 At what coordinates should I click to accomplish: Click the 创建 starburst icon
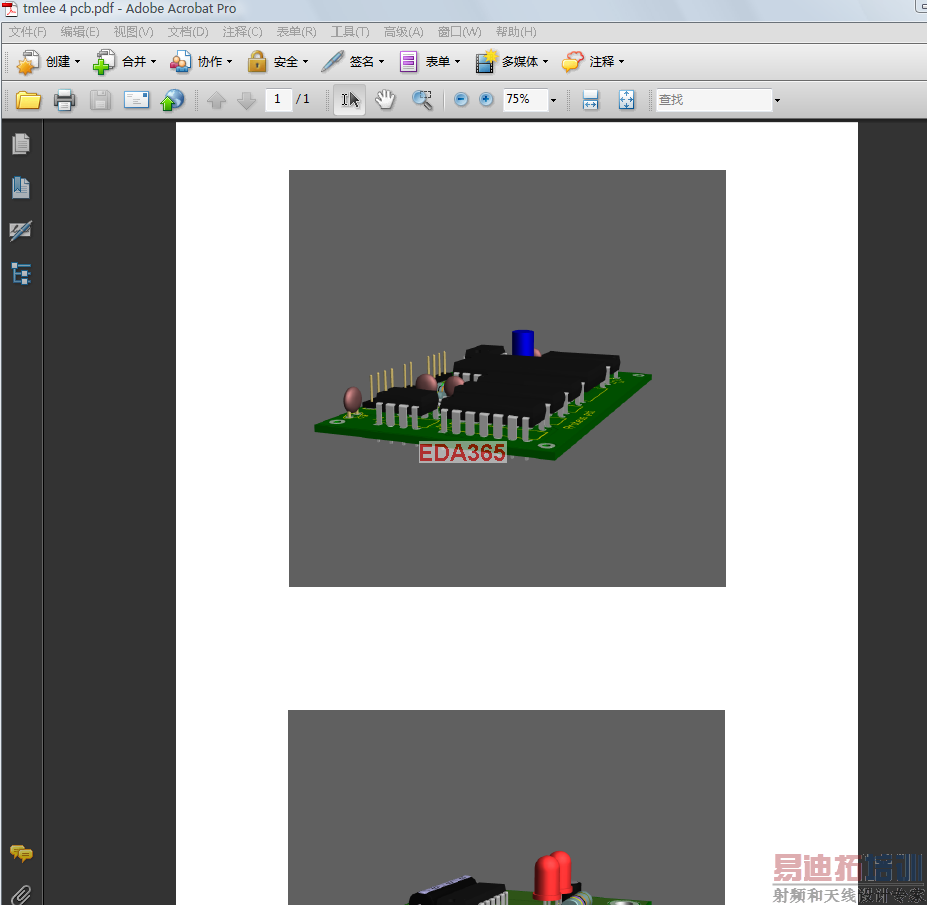(27, 62)
